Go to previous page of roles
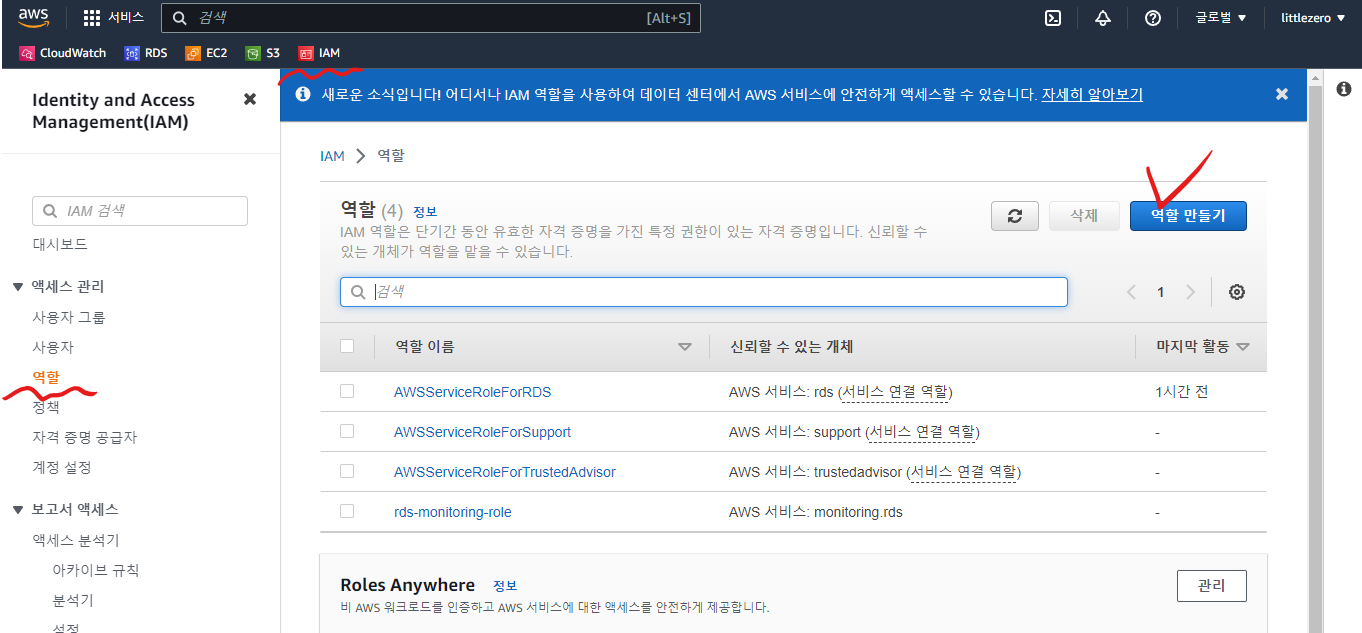Image resolution: width=1362 pixels, height=633 pixels. click(x=1132, y=292)
